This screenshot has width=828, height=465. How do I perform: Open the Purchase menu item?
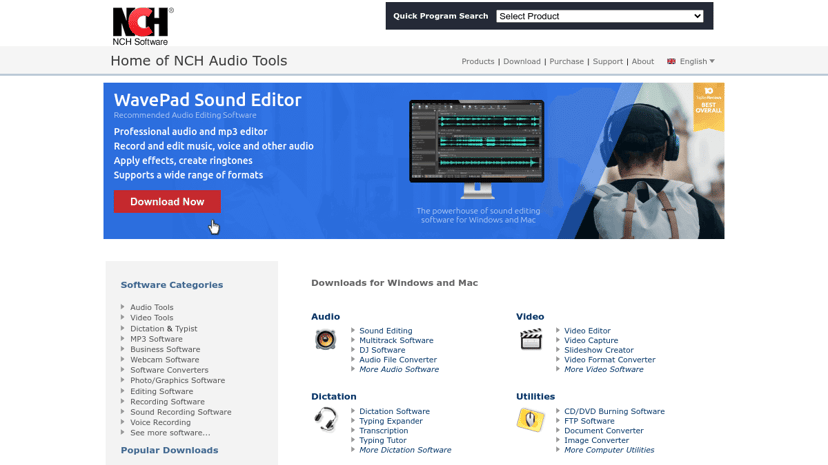tap(567, 61)
